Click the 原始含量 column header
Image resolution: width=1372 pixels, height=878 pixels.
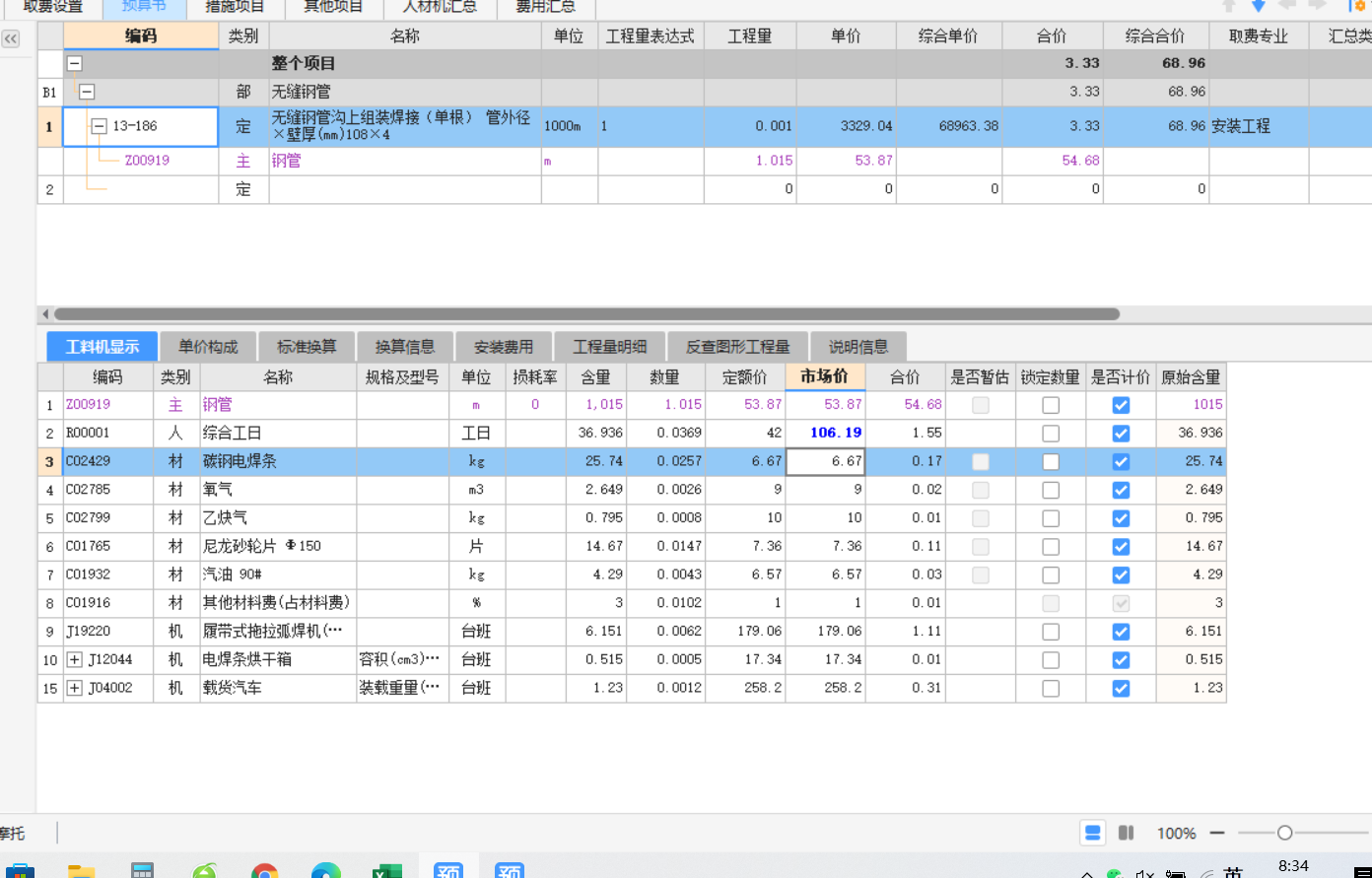click(1191, 376)
